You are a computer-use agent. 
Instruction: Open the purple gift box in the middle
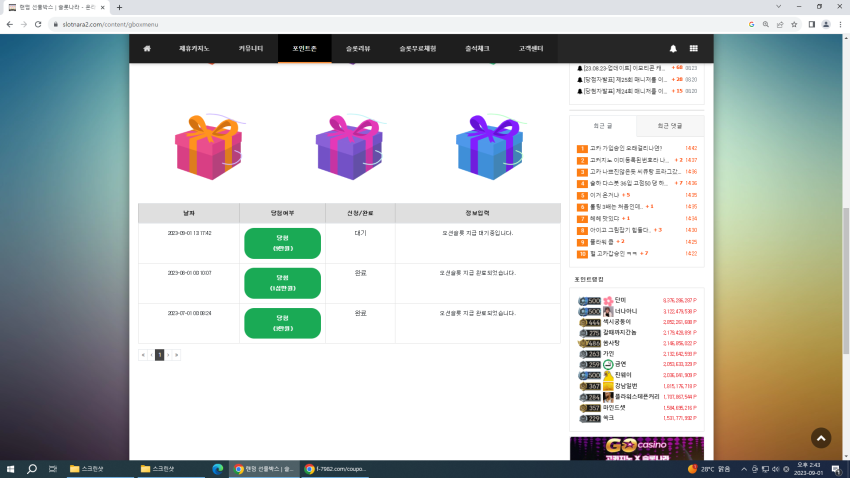(x=350, y=146)
